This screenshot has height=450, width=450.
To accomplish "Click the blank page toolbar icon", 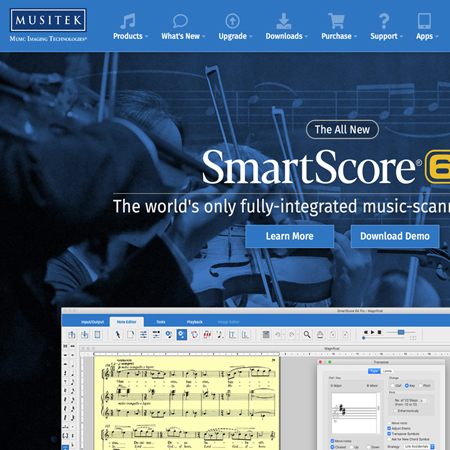I will 131,334.
